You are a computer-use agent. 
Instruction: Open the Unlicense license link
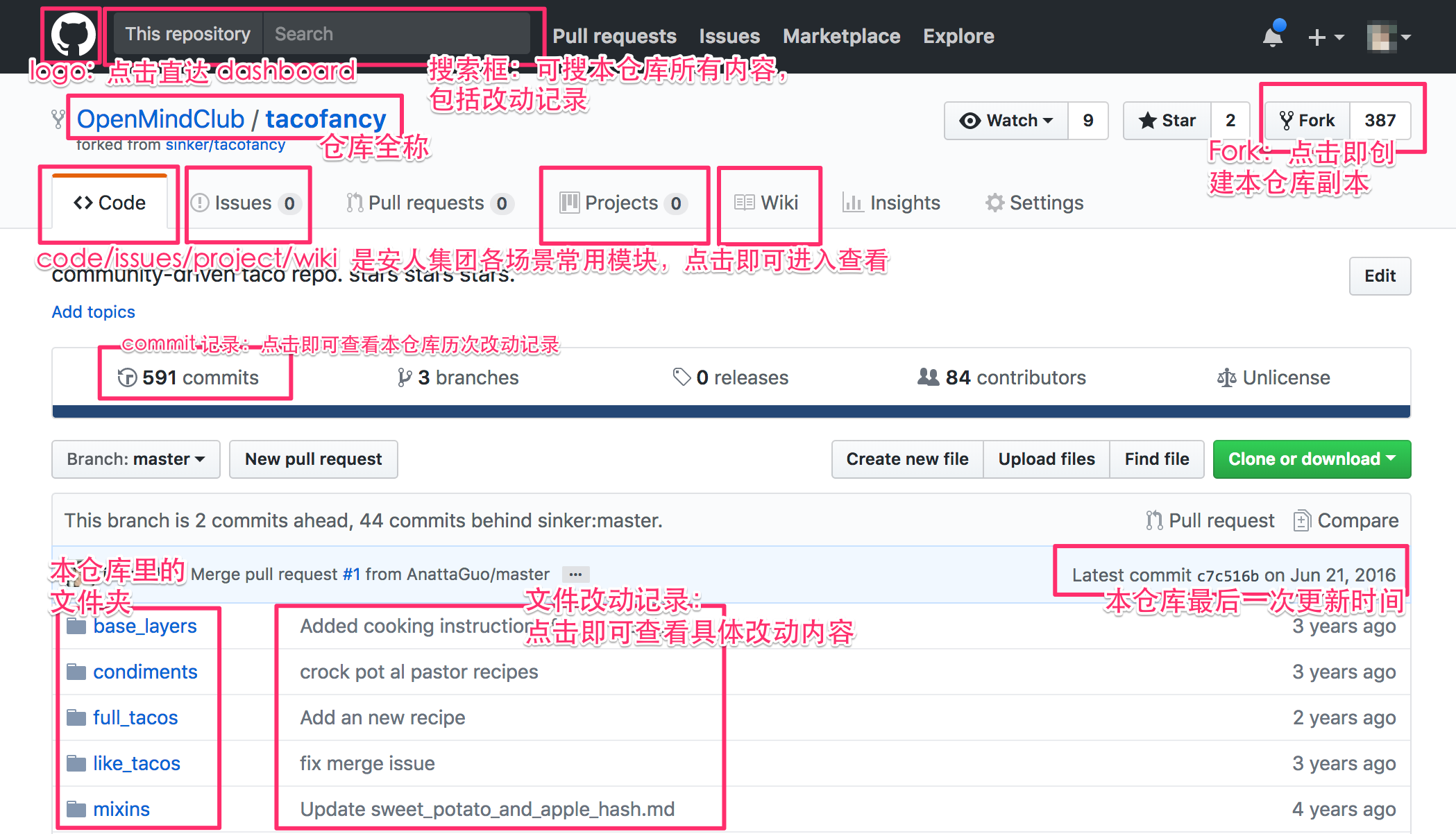1273,377
